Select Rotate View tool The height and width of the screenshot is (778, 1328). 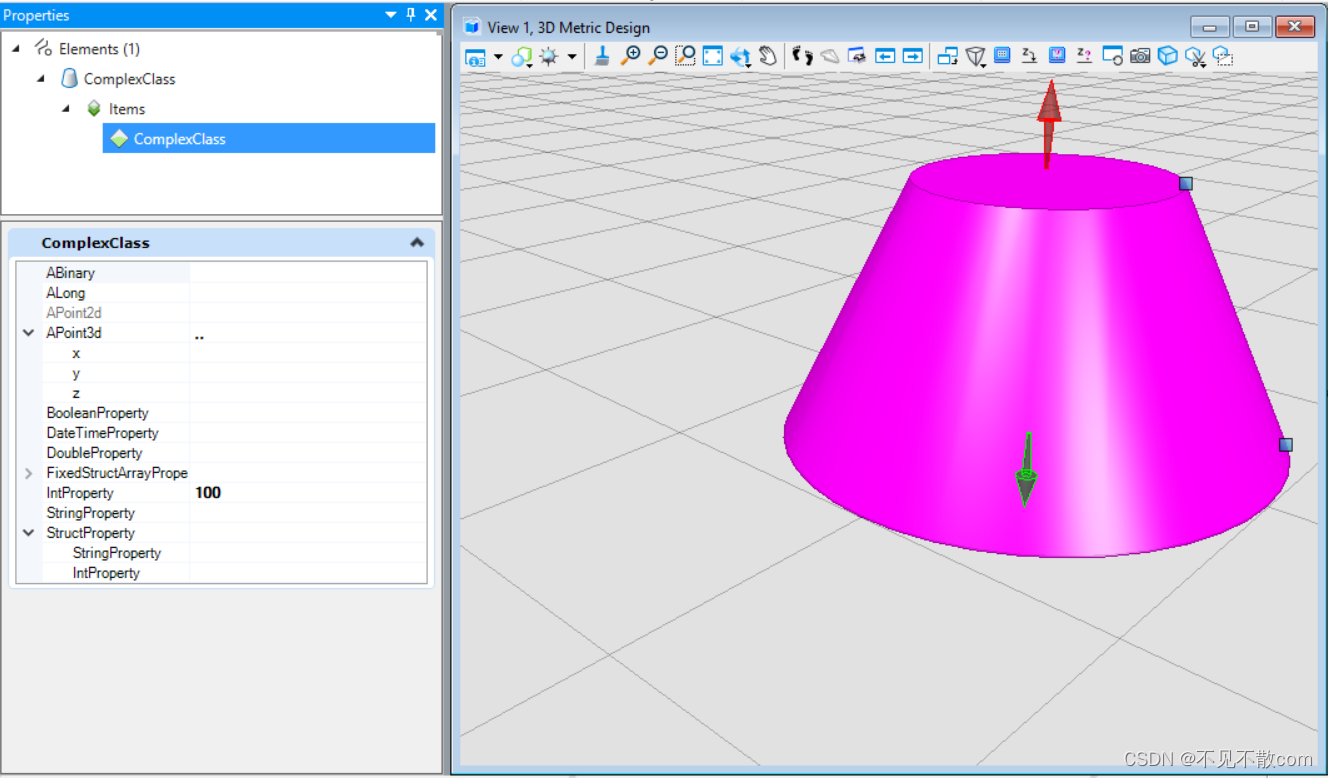pos(740,57)
